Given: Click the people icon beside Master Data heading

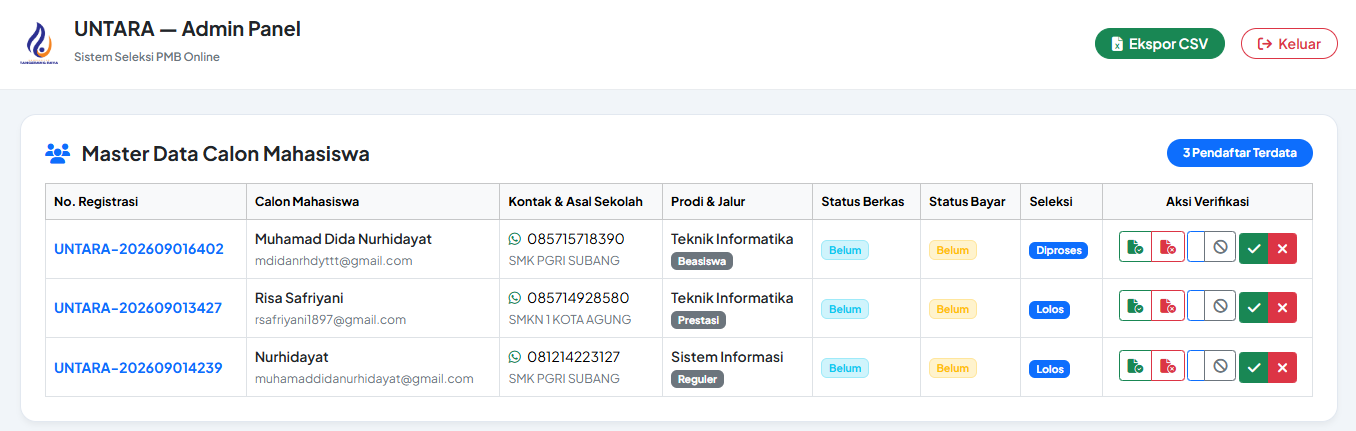Looking at the screenshot, I should [57, 154].
